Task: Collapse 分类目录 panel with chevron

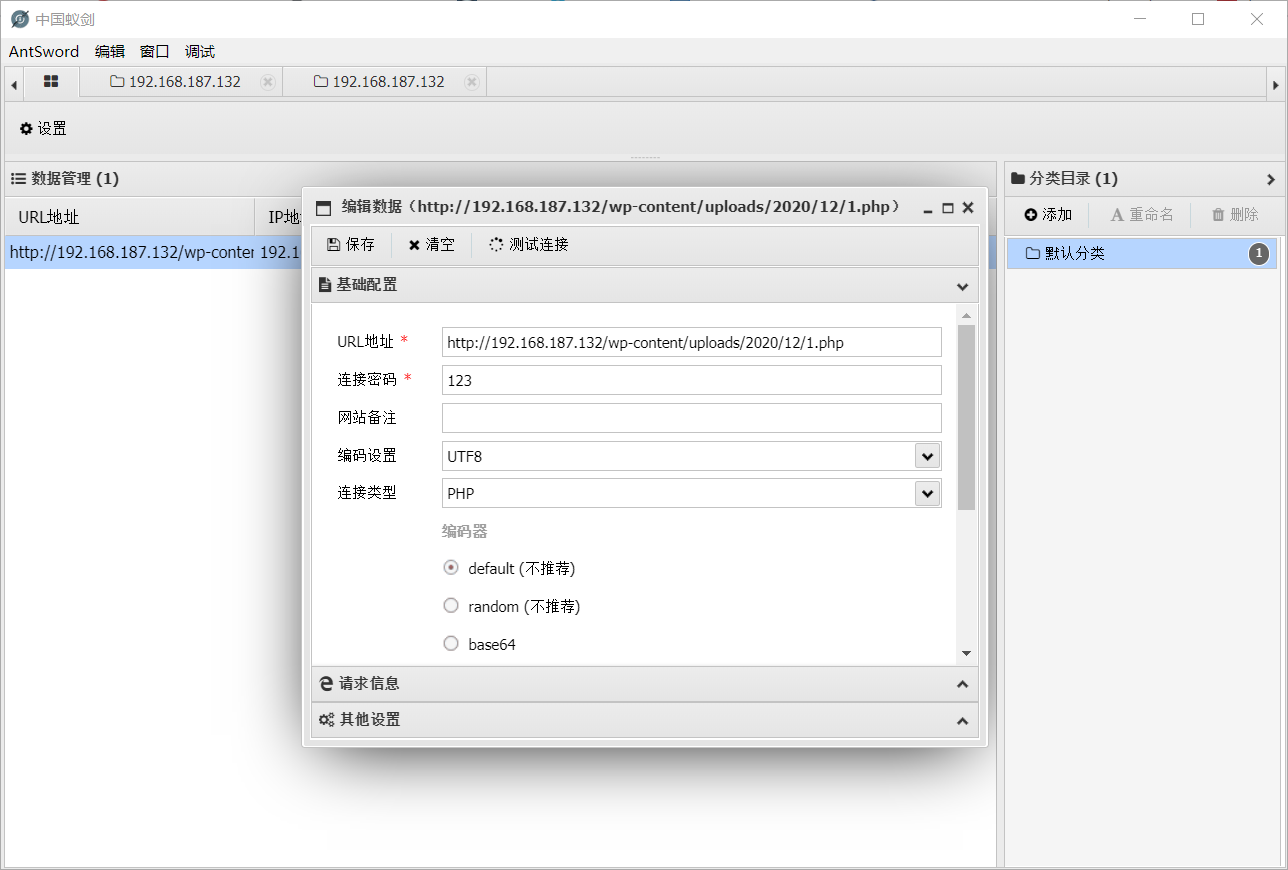Action: (x=1271, y=180)
